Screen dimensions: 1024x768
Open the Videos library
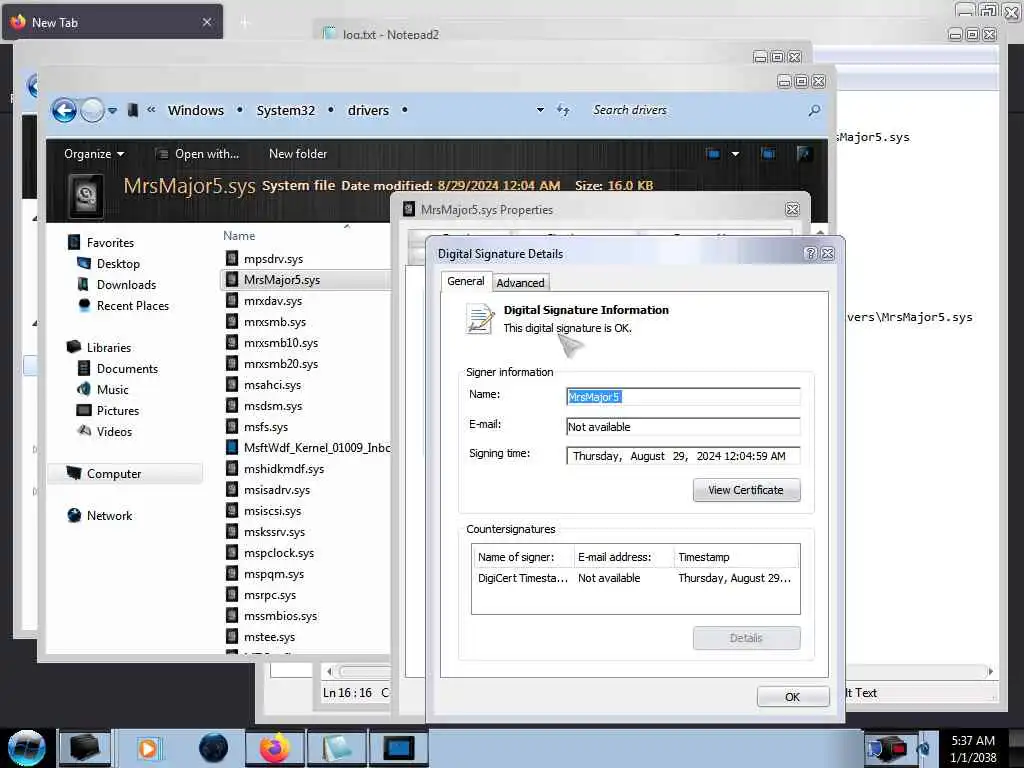click(x=114, y=432)
